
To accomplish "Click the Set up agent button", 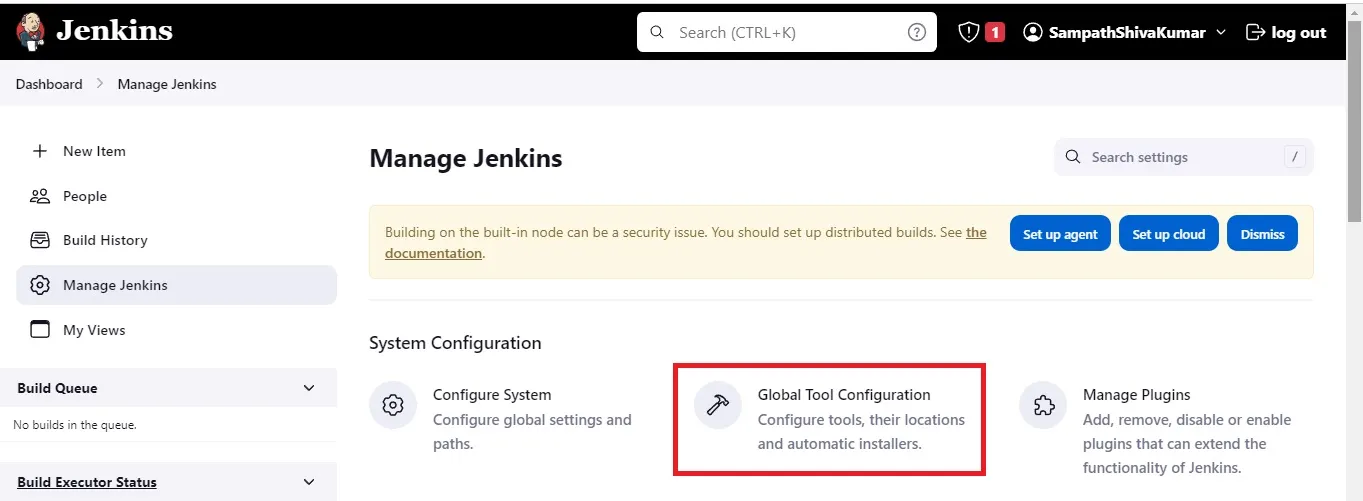I will pos(1060,234).
